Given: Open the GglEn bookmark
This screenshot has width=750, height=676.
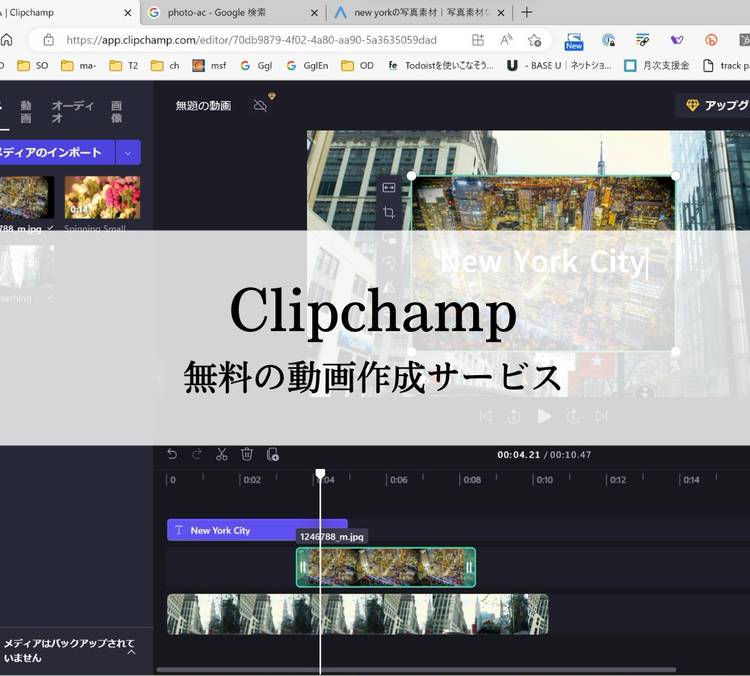Looking at the screenshot, I should tap(307, 66).
